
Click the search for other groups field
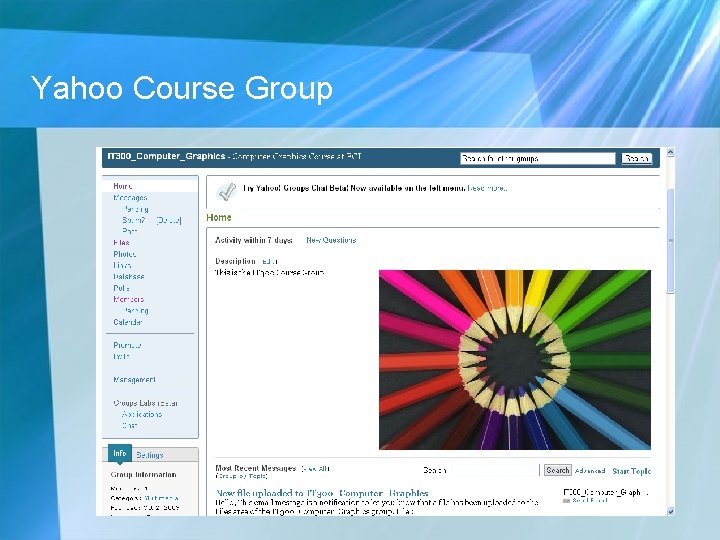click(537, 158)
